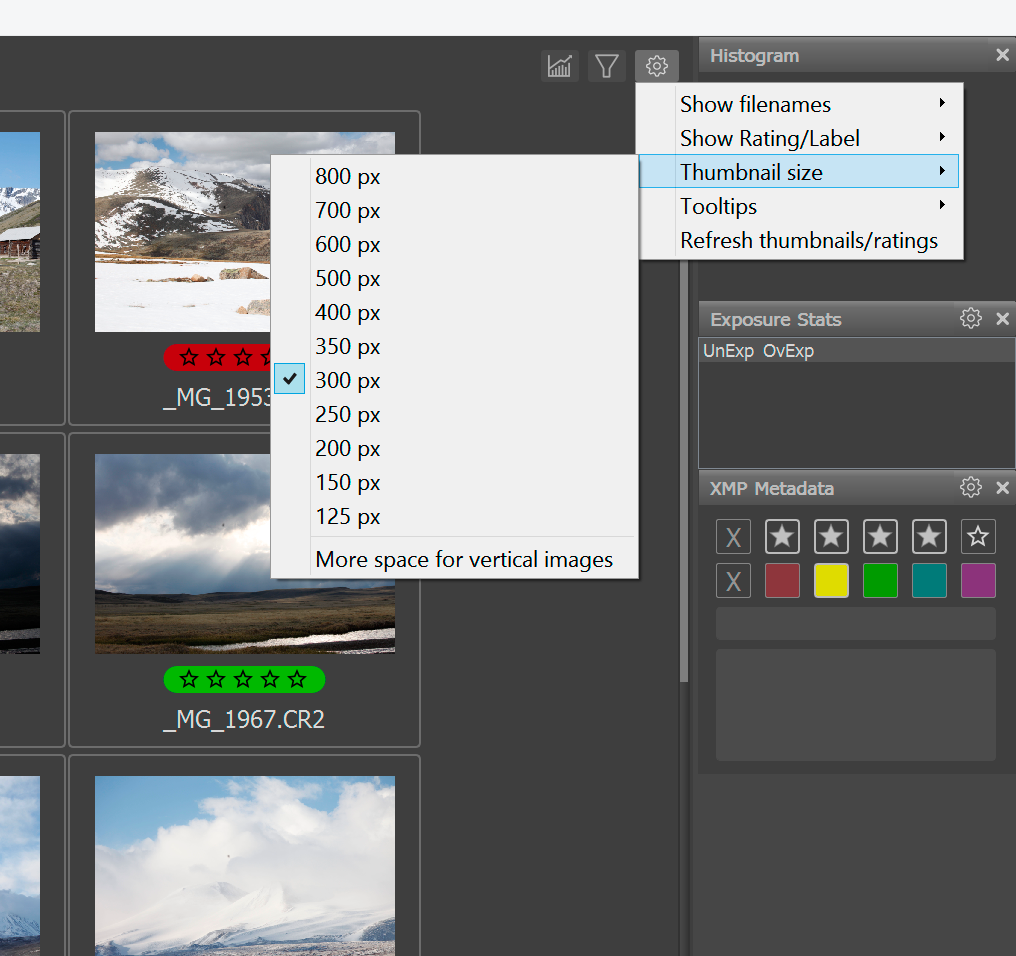The width and height of the screenshot is (1016, 956).
Task: Open the histogram chart icon in toolbar
Action: [x=560, y=67]
